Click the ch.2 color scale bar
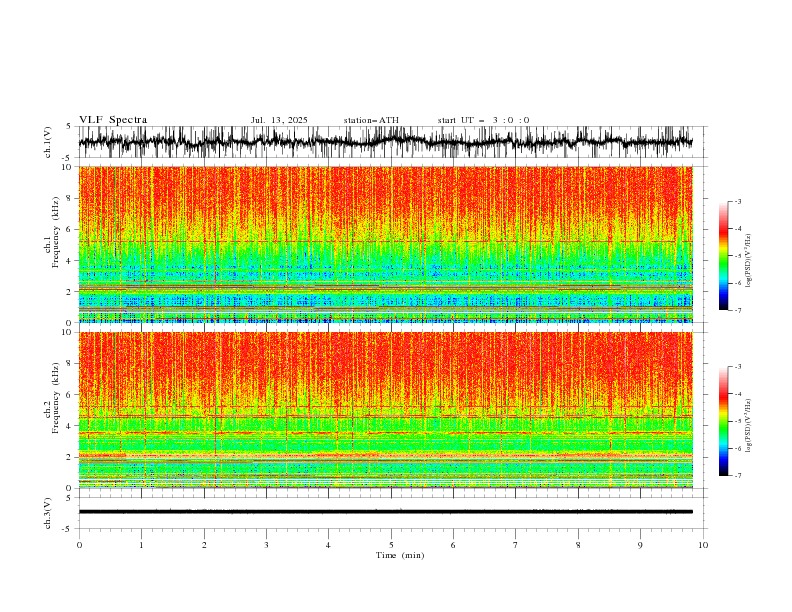This screenshot has width=792, height=612. coord(724,421)
